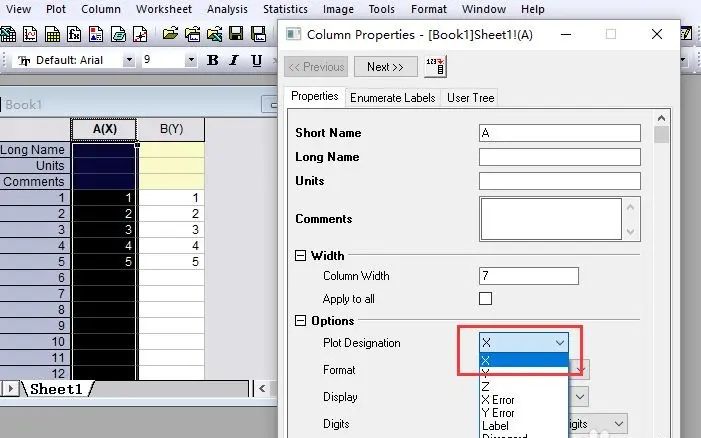This screenshot has width=701, height=438.
Task: Save the project with the floppy icon
Action: click(236, 34)
